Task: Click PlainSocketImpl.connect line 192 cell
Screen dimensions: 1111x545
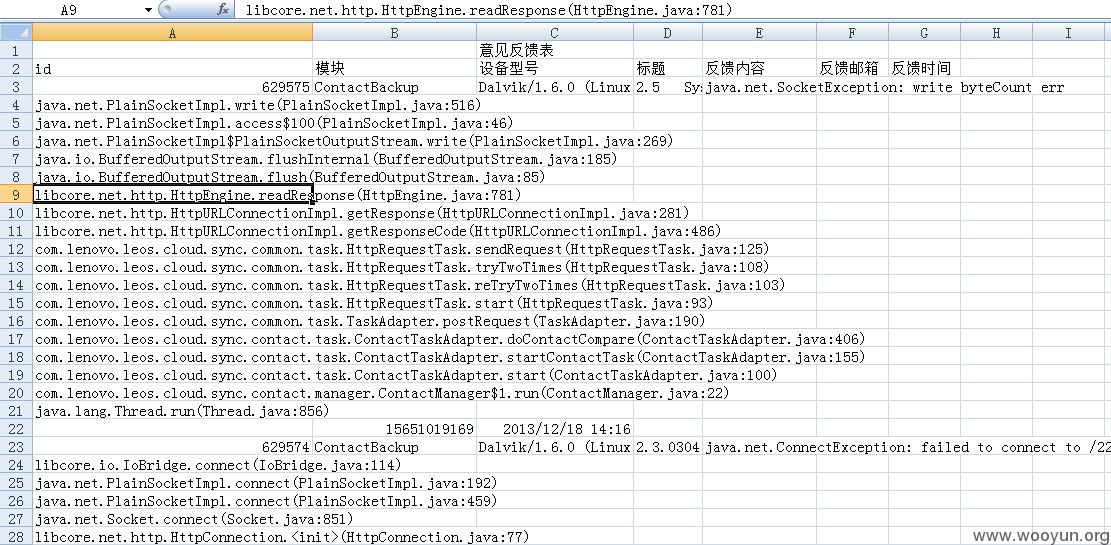Action: (172, 483)
